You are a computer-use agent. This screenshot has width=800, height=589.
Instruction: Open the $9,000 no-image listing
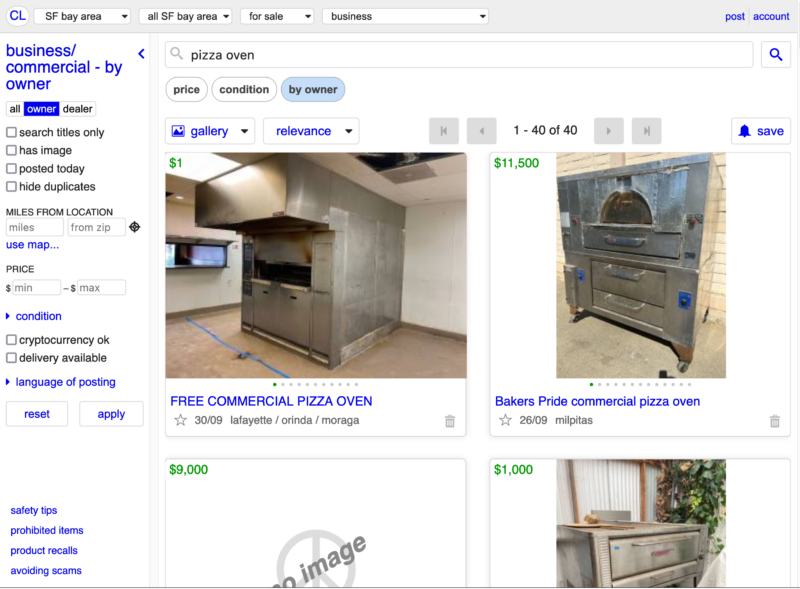(x=316, y=523)
